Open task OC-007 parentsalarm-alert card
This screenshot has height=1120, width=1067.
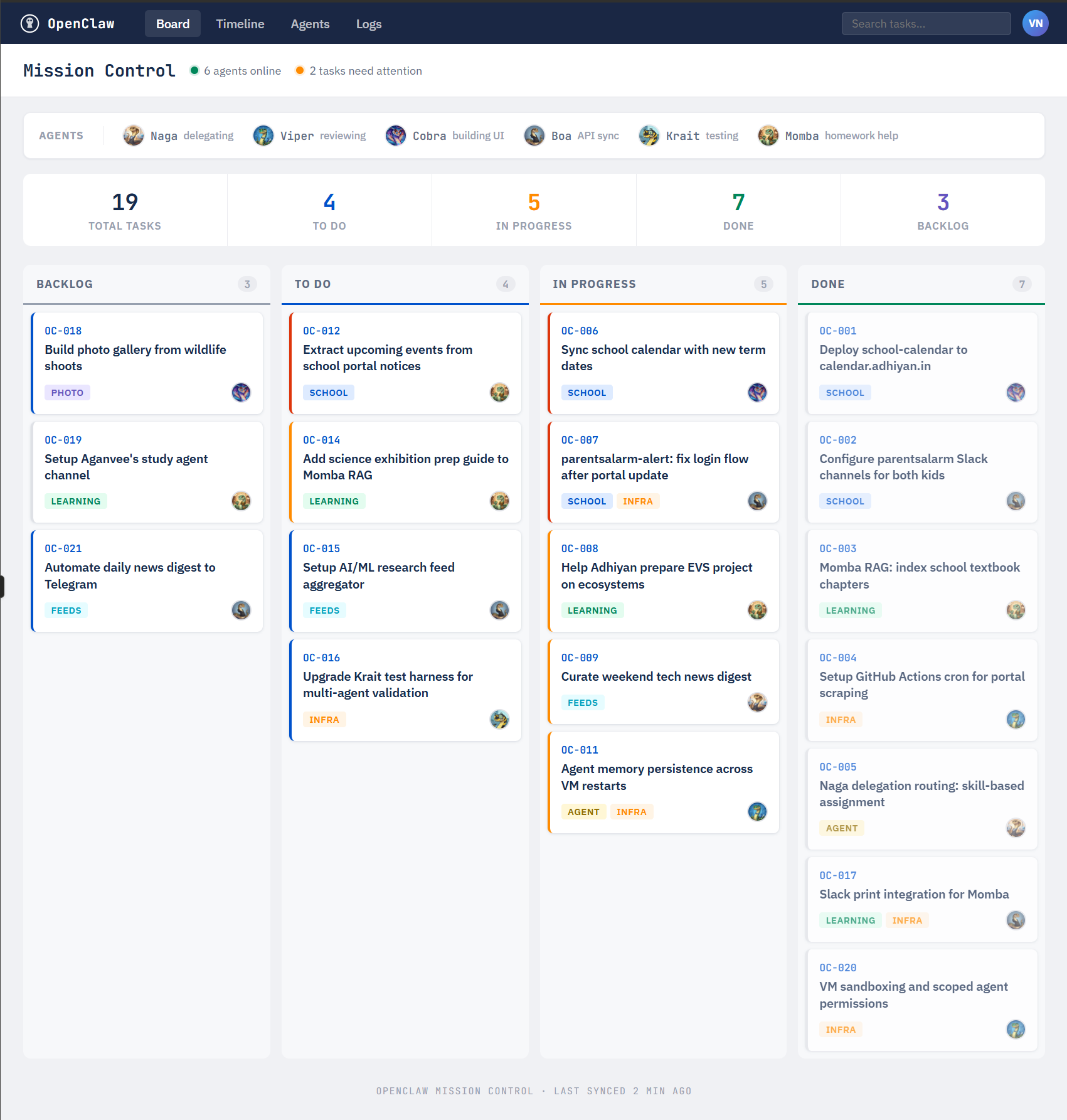pos(662,467)
